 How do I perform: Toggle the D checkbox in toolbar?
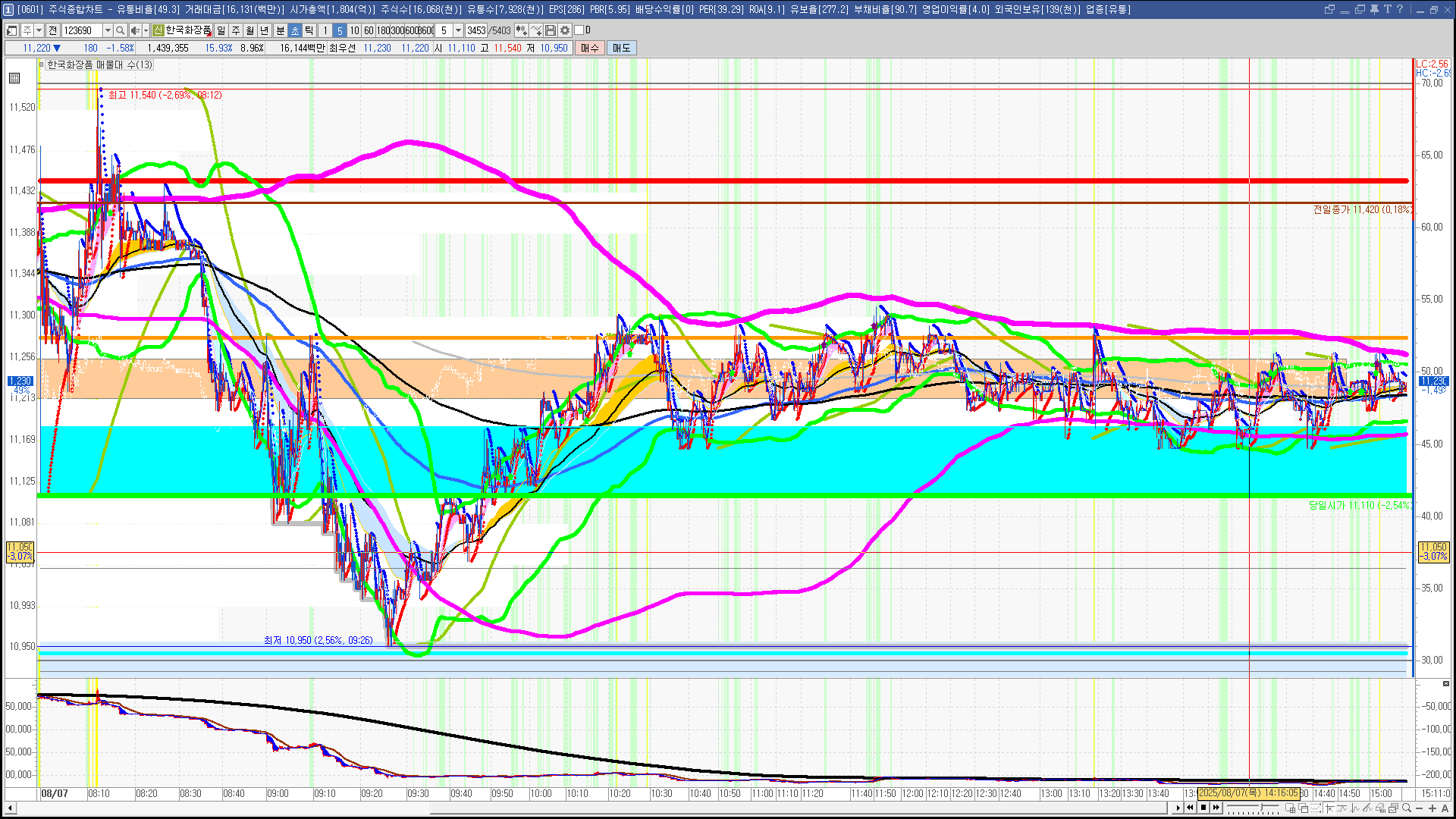579,30
